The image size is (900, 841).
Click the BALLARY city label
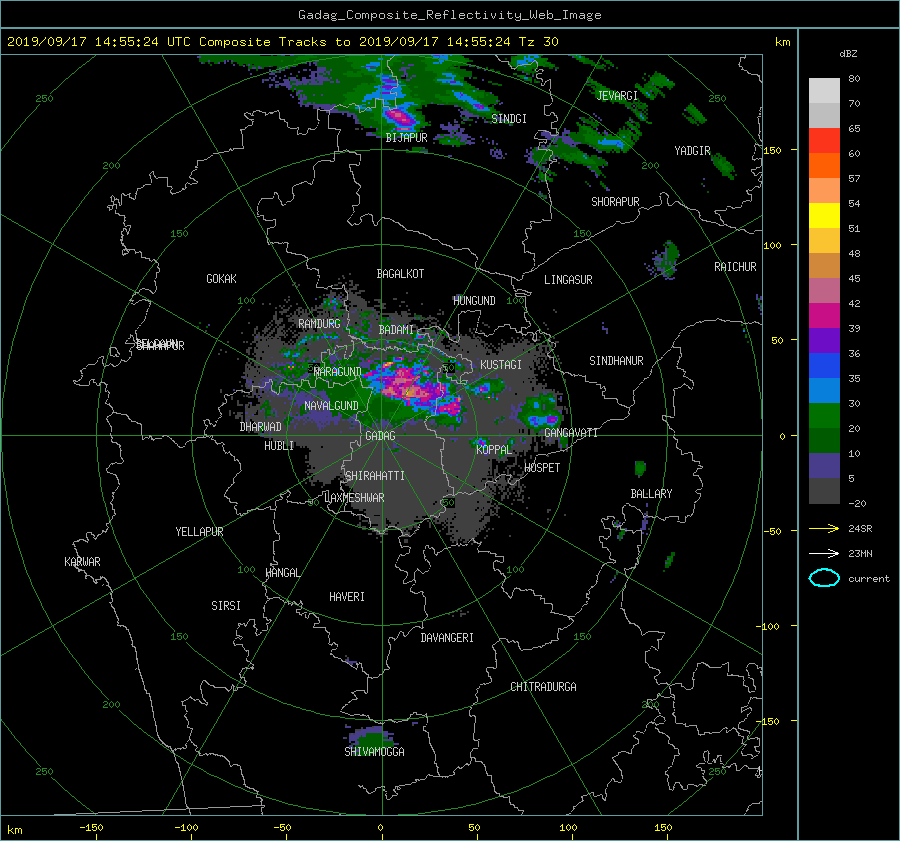click(x=651, y=494)
